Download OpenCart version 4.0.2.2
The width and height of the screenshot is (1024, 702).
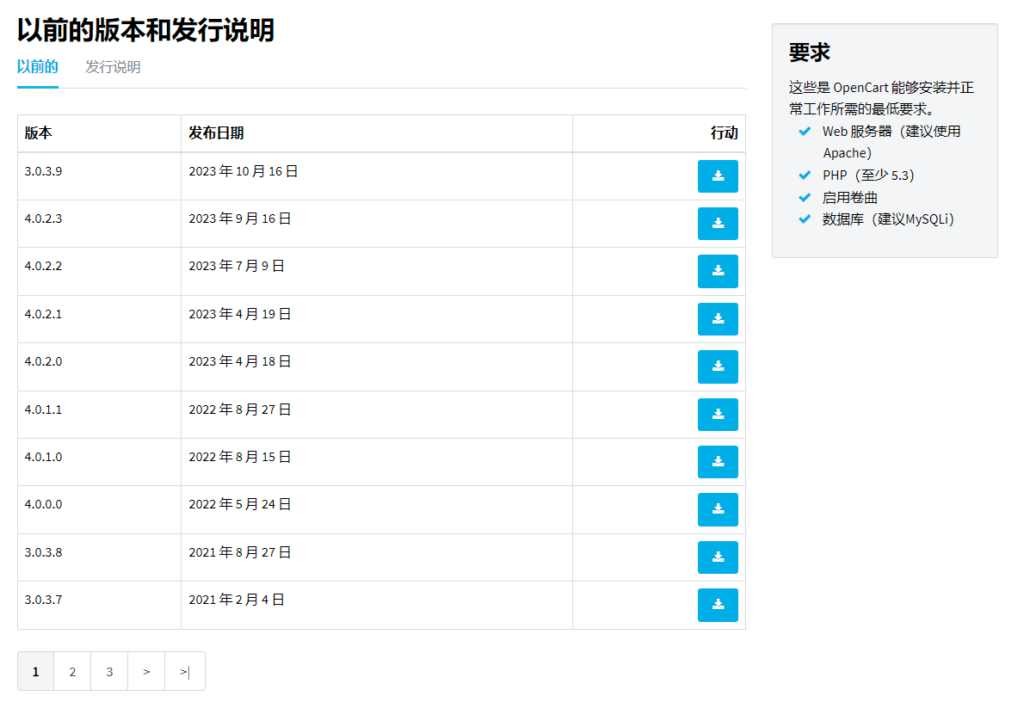pos(717,271)
